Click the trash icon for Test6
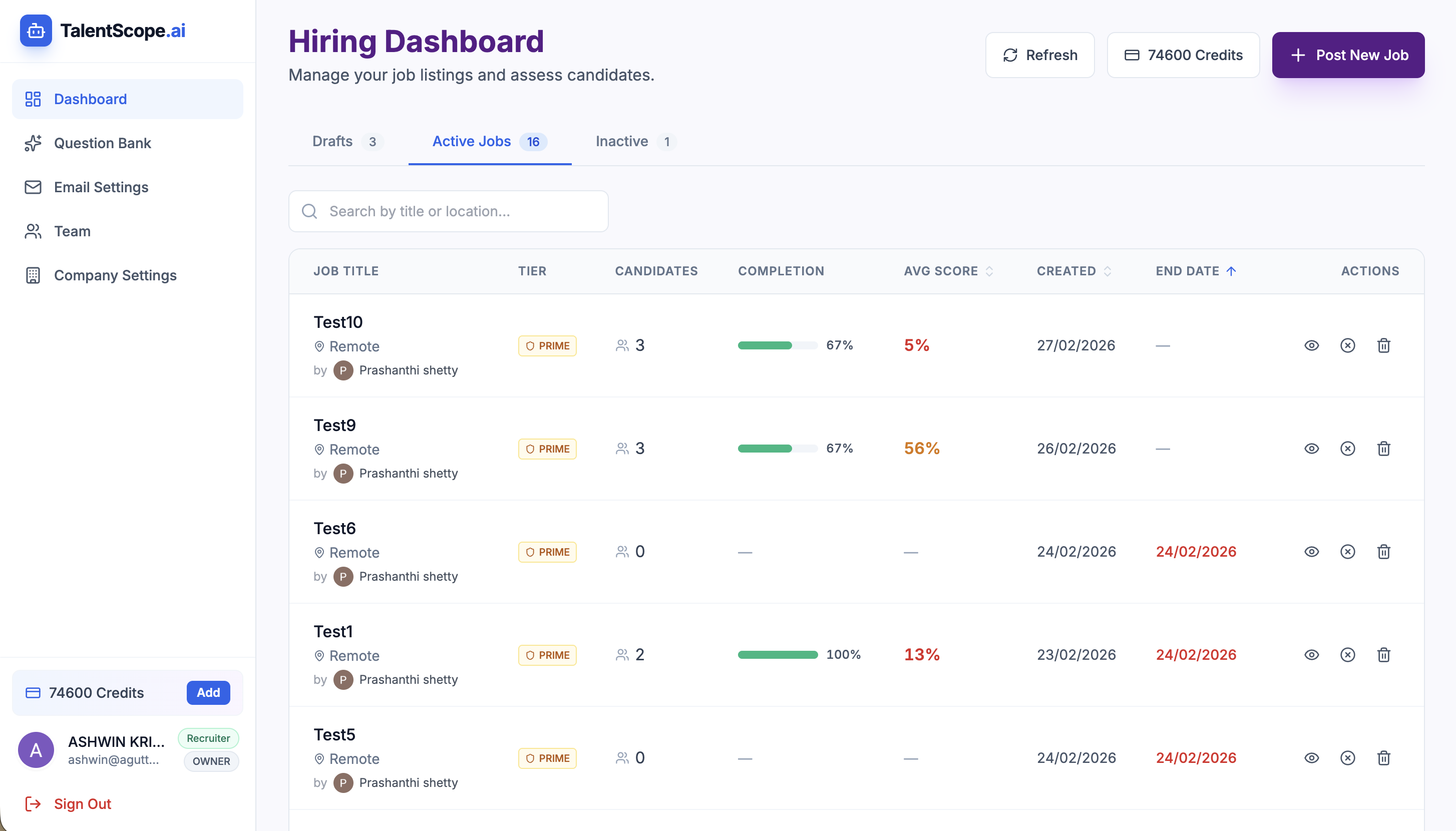Viewport: 1456px width, 831px height. click(x=1383, y=552)
